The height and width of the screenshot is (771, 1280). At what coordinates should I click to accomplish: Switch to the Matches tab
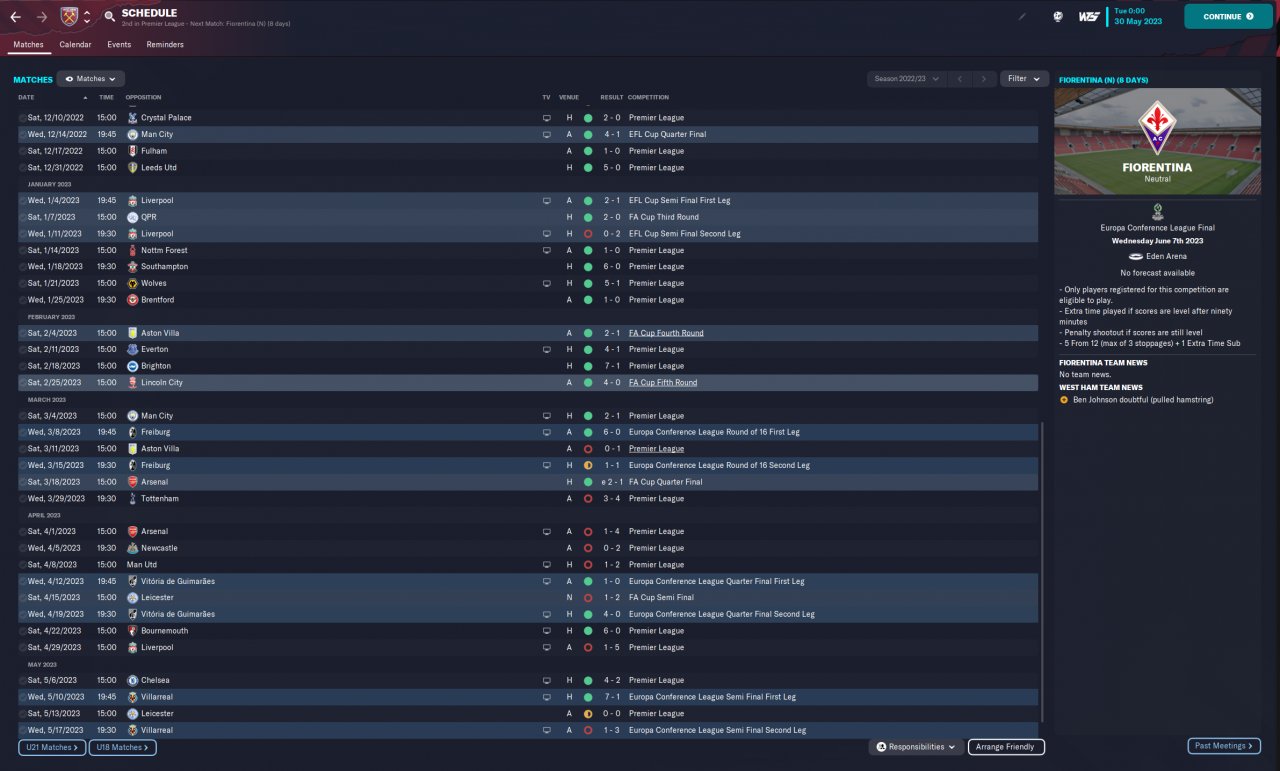[28, 45]
